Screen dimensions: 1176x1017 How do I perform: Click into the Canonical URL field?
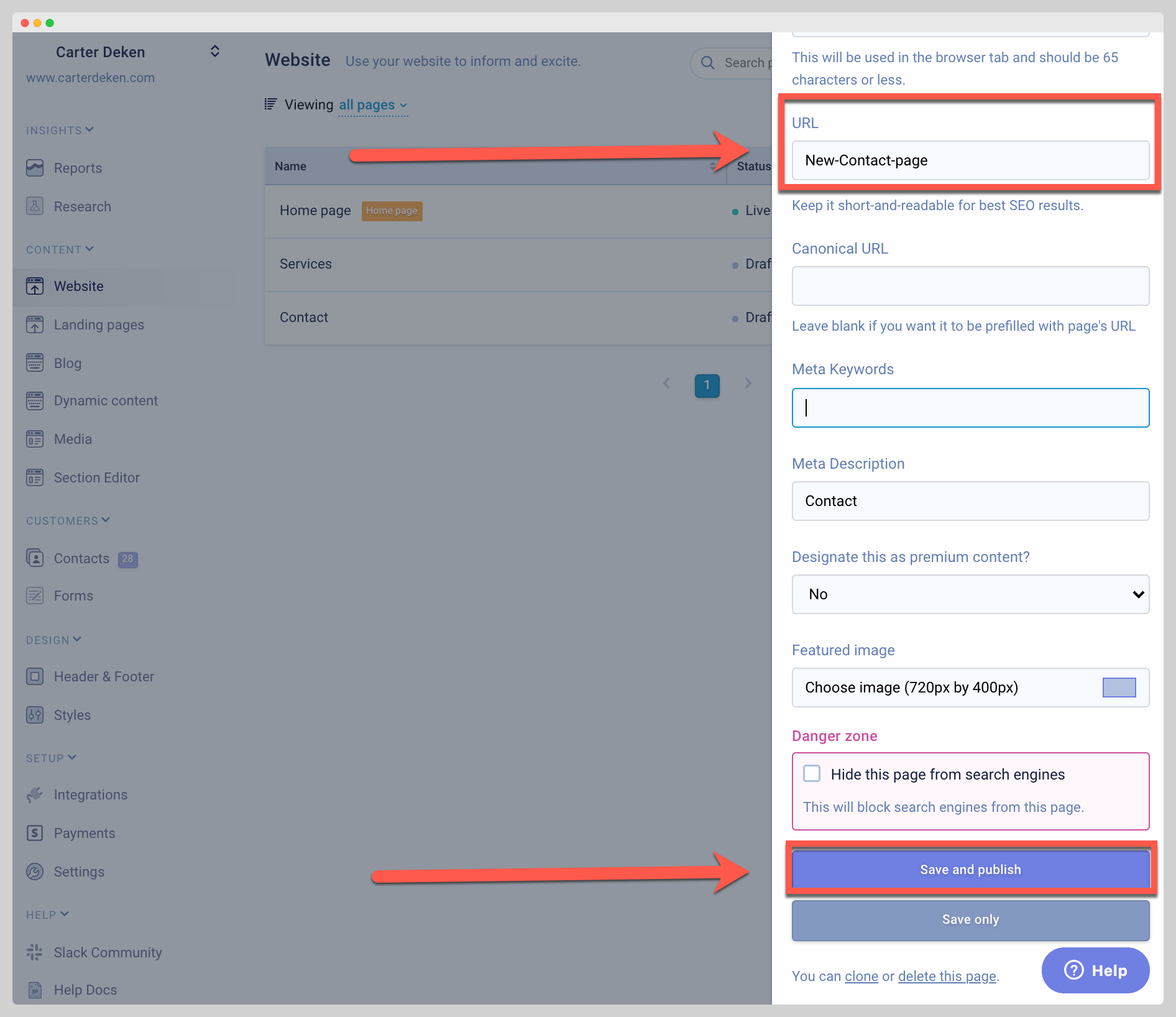point(970,286)
